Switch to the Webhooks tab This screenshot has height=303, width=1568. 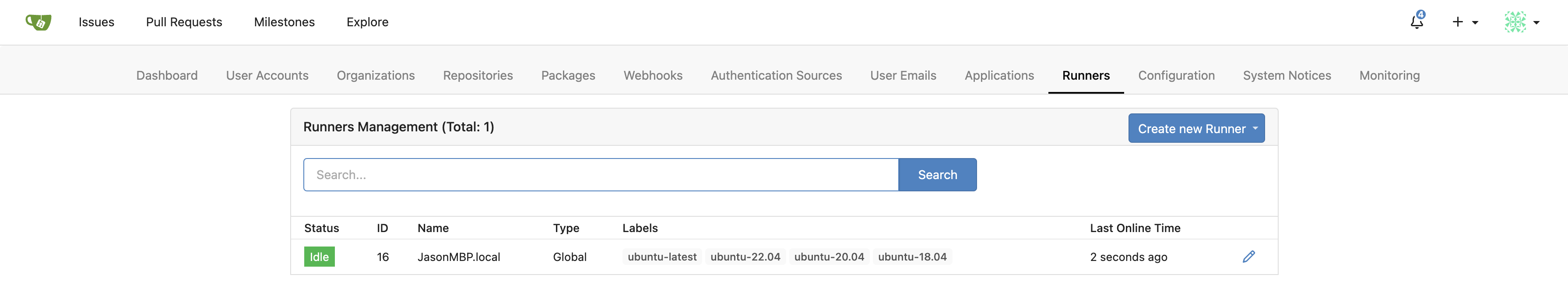tap(653, 75)
